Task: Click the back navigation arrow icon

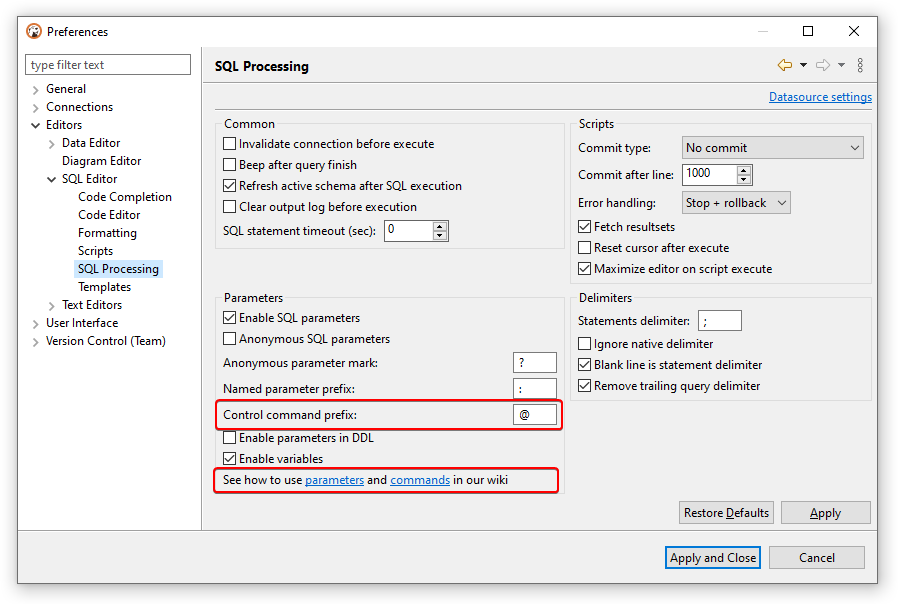Action: tap(785, 64)
